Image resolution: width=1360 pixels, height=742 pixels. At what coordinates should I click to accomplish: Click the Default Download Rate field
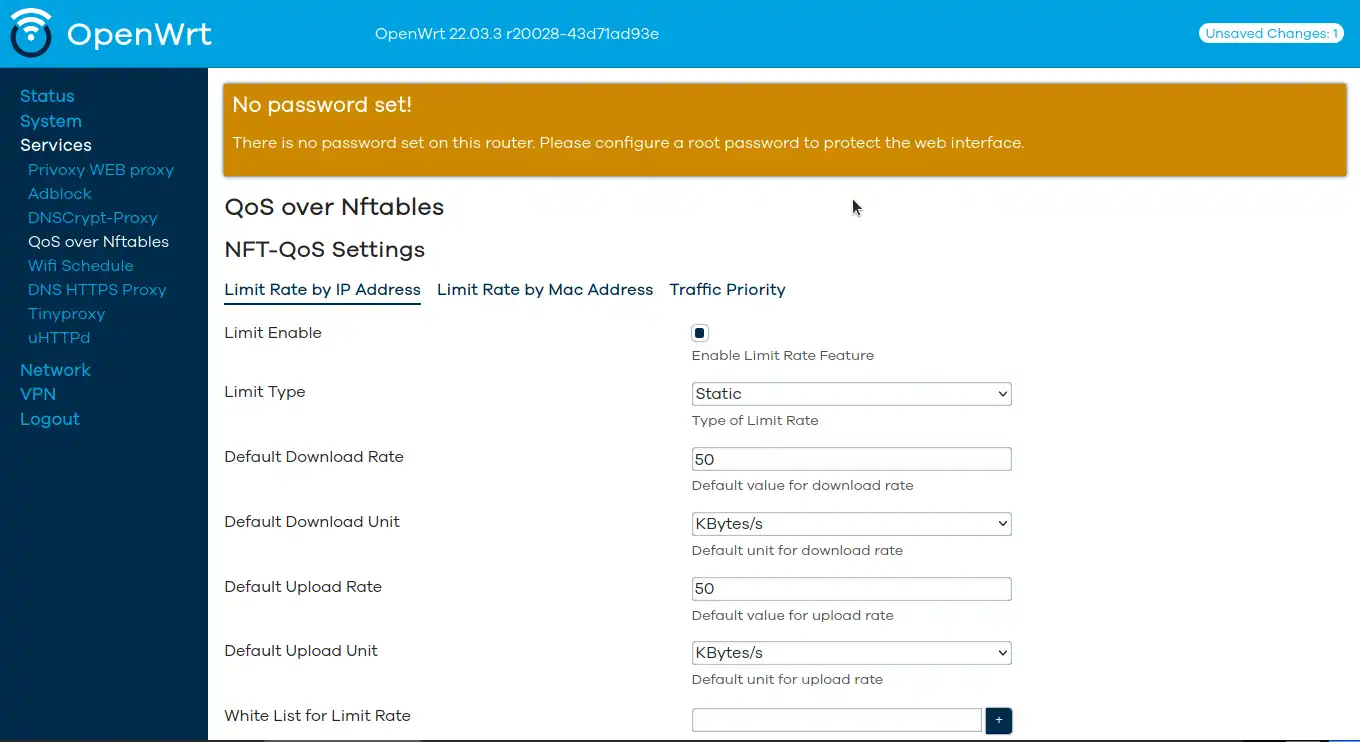point(851,459)
